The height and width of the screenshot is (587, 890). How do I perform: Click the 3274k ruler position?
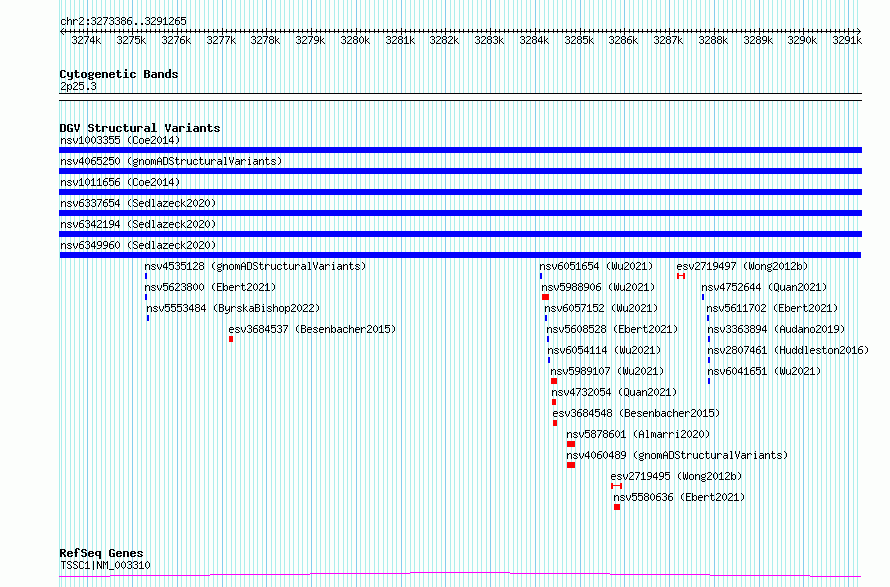coord(86,40)
